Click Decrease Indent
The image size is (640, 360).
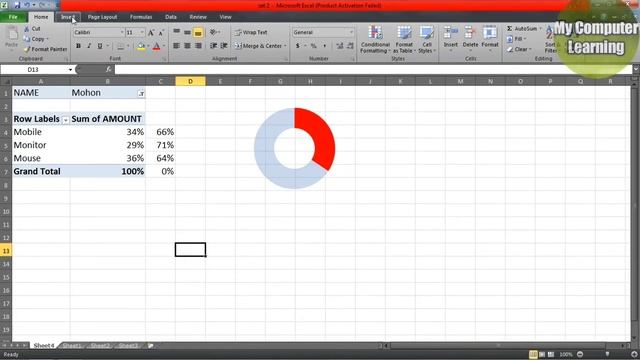(213, 46)
